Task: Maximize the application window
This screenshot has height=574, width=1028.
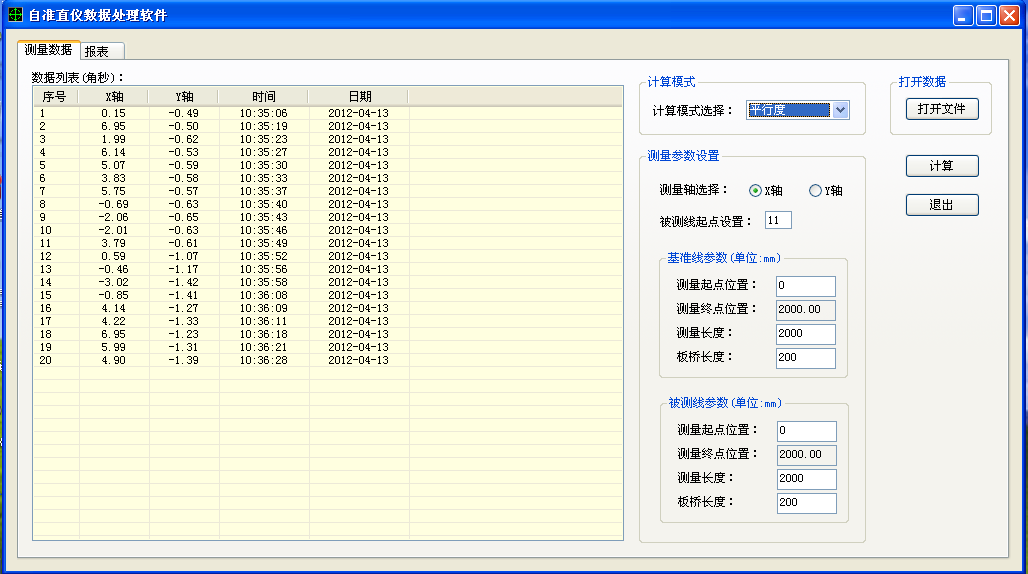Action: click(985, 15)
